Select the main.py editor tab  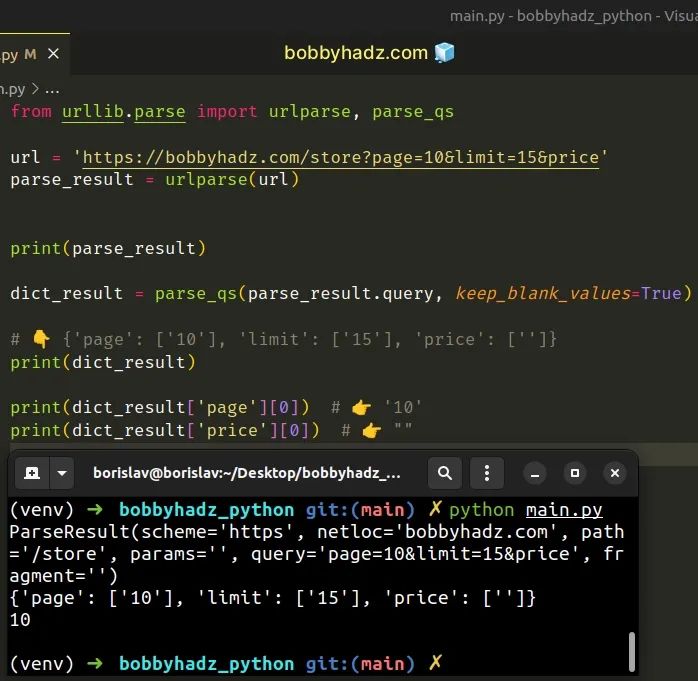click(x=34, y=54)
